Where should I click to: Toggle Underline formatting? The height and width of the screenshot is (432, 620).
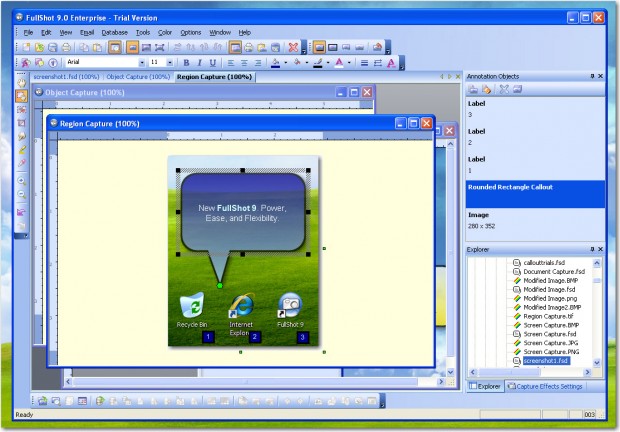213,63
